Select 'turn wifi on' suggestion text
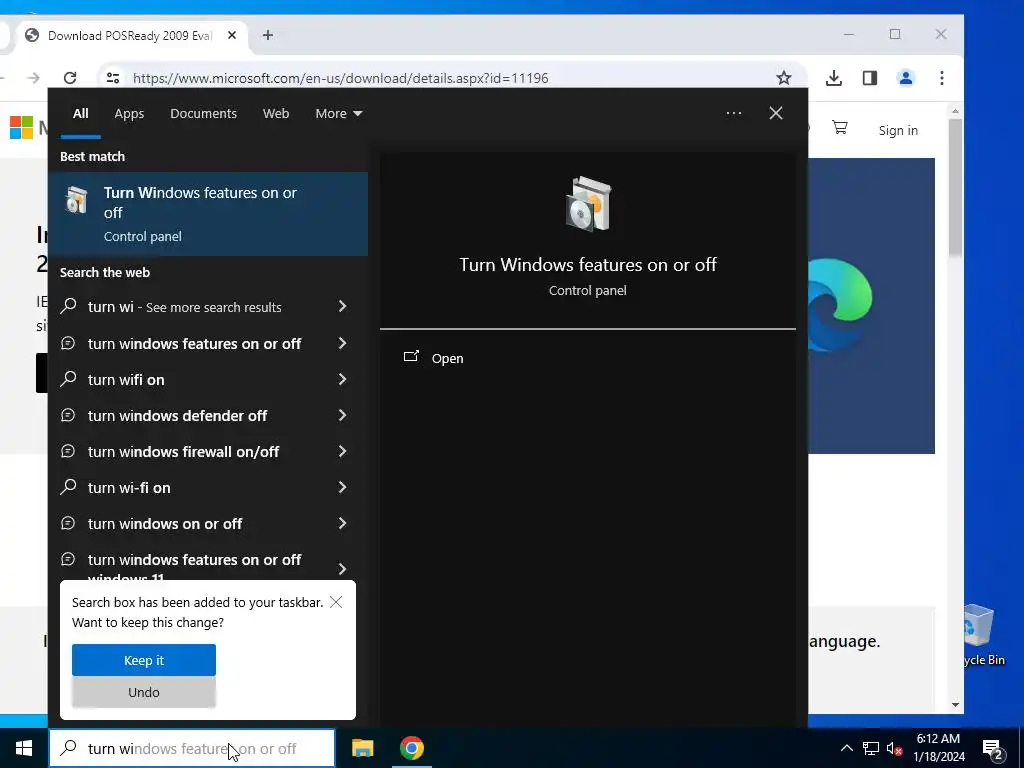This screenshot has width=1024, height=768. coord(126,379)
